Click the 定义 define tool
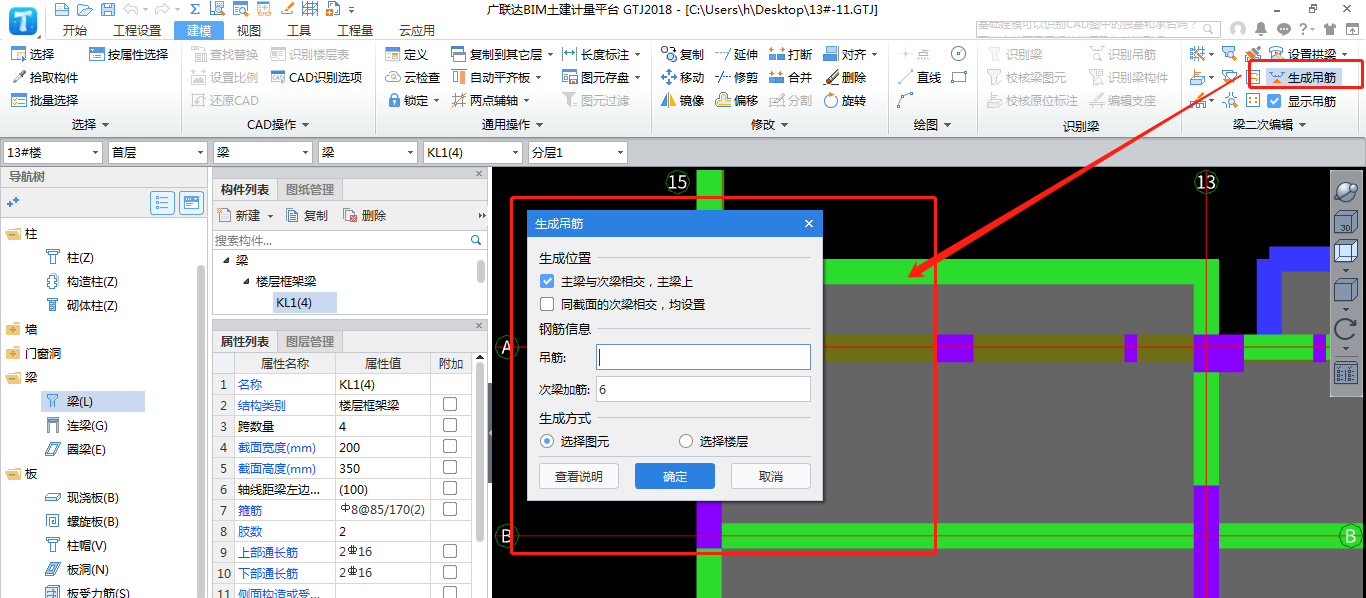Viewport: 1366px width, 598px height. pos(406,54)
